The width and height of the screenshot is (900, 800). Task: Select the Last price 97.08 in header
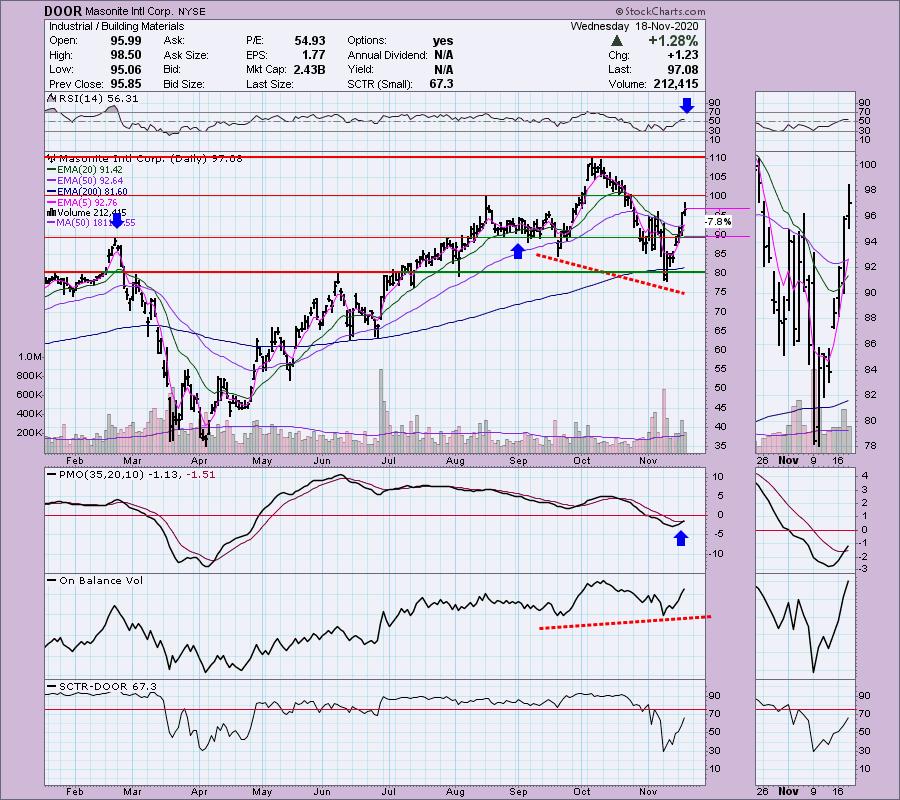point(682,69)
